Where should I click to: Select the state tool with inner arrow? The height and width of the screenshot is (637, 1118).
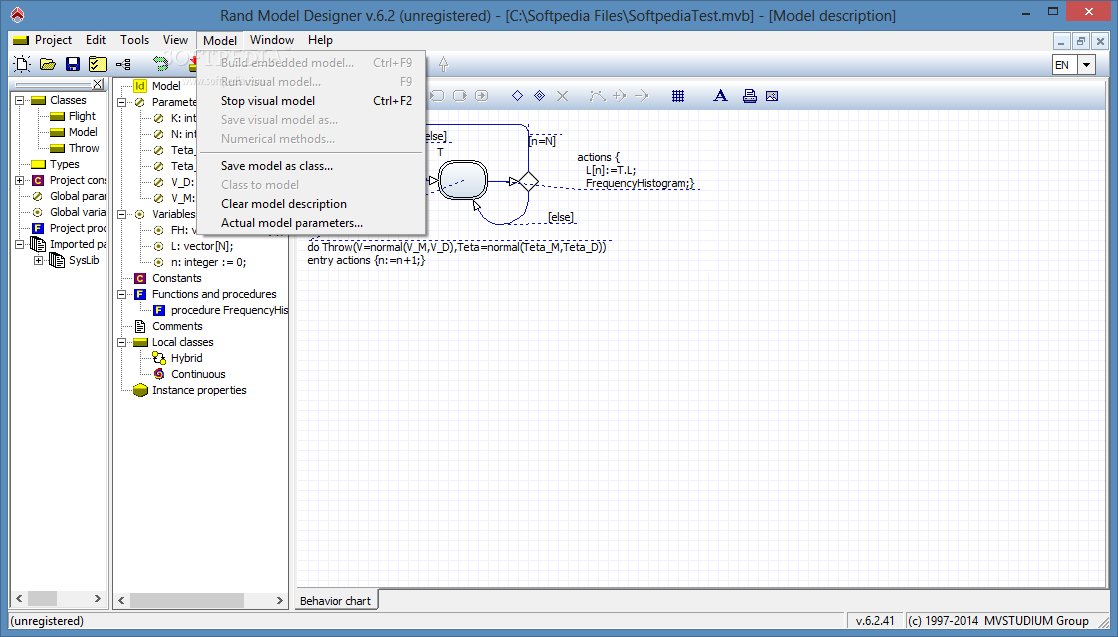pyautogui.click(x=482, y=96)
